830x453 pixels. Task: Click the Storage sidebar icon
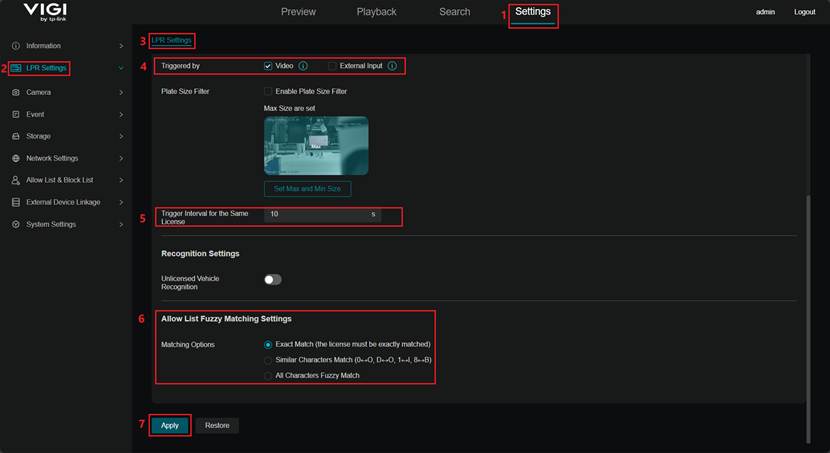tap(16, 136)
